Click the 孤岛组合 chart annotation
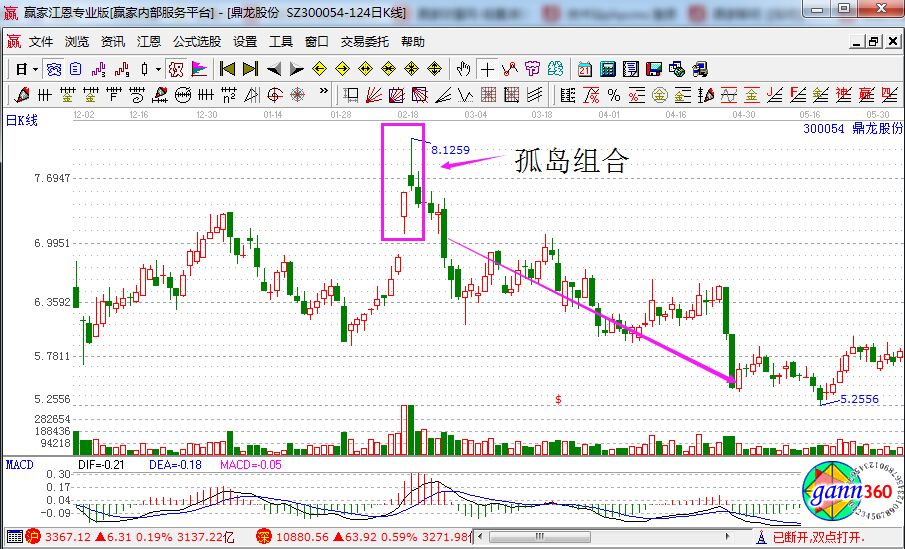 click(571, 162)
